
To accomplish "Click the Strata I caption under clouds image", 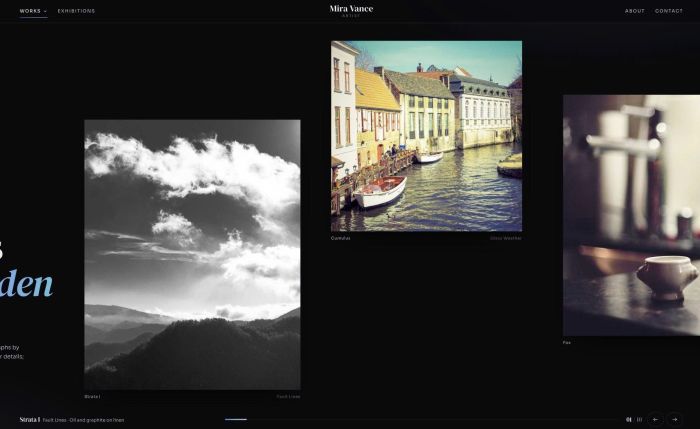I will pyautogui.click(x=92, y=396).
